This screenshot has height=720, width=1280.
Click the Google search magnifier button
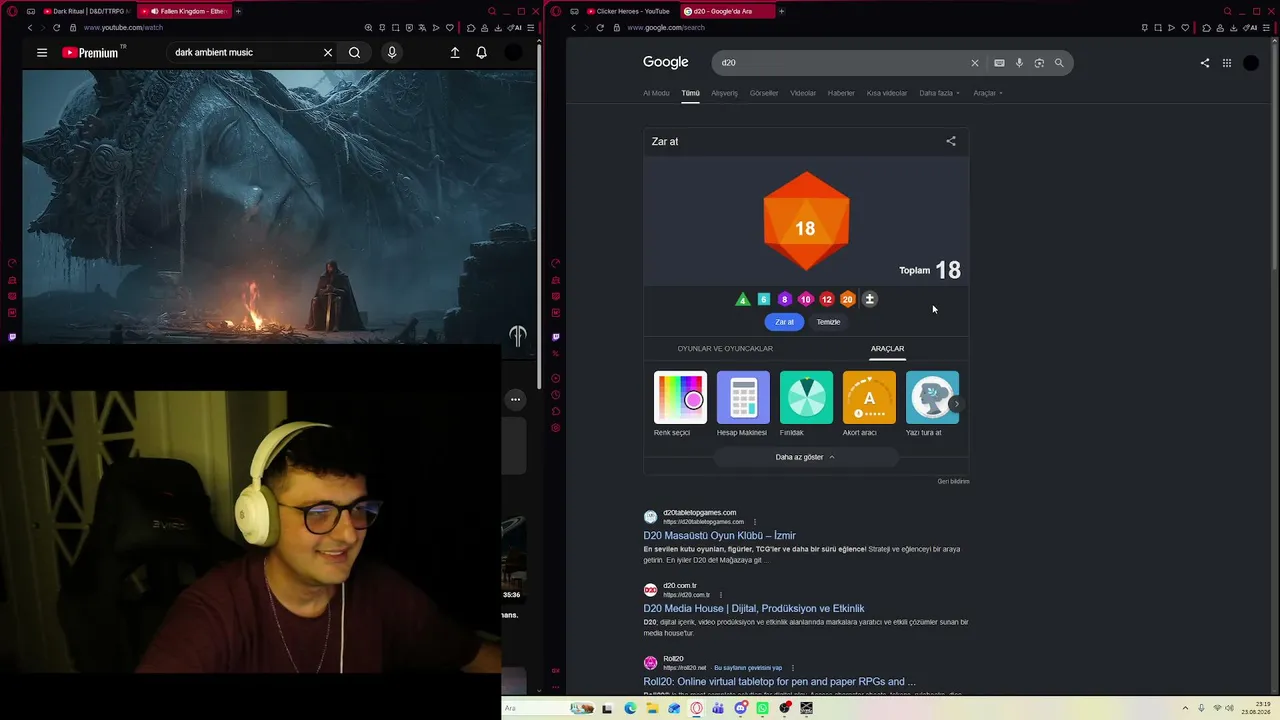(1059, 63)
